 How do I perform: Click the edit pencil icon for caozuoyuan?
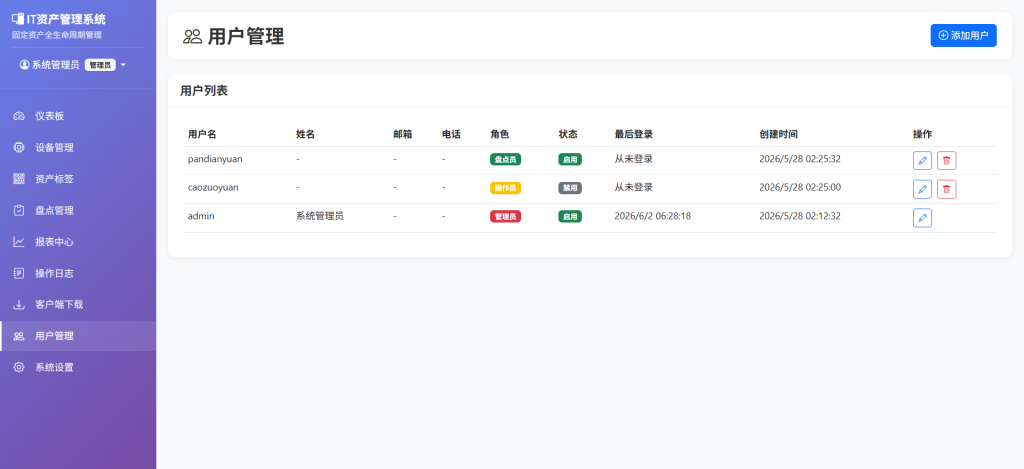922,189
